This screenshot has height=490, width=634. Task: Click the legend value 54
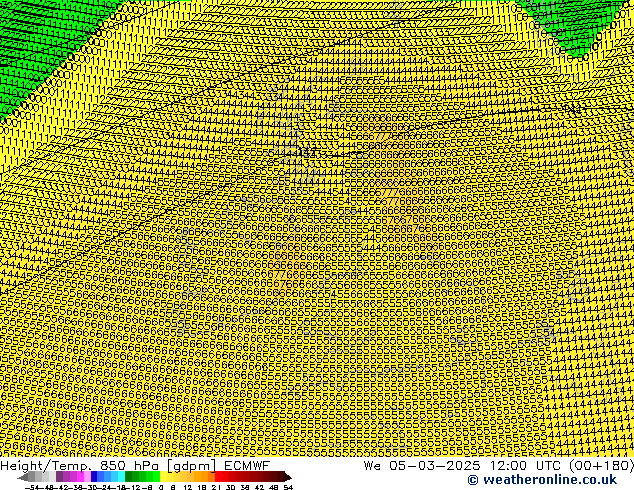point(288,488)
